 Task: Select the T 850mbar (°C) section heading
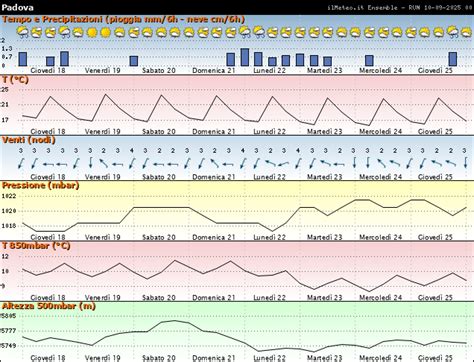click(36, 246)
